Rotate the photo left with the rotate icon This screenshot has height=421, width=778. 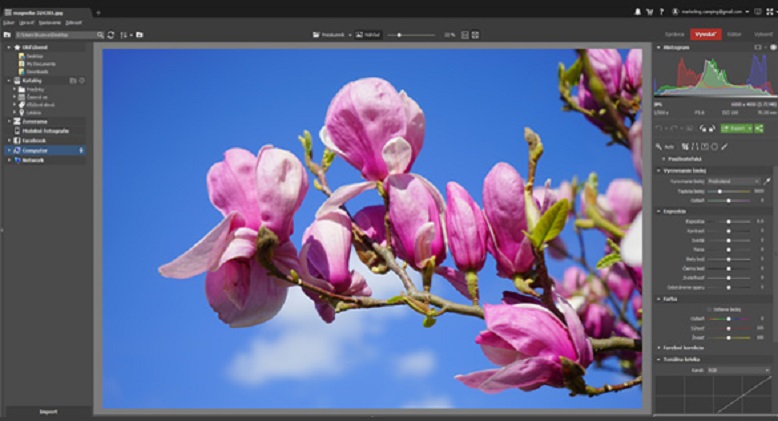coord(703,129)
